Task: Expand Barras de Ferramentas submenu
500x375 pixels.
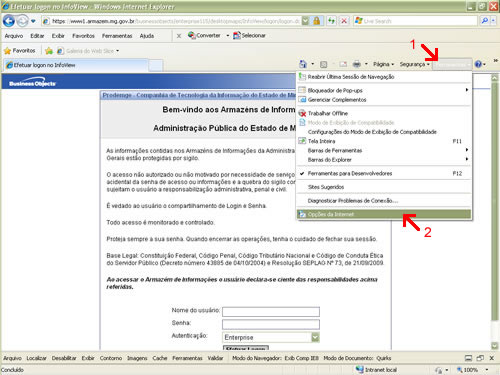Action: tap(384, 151)
